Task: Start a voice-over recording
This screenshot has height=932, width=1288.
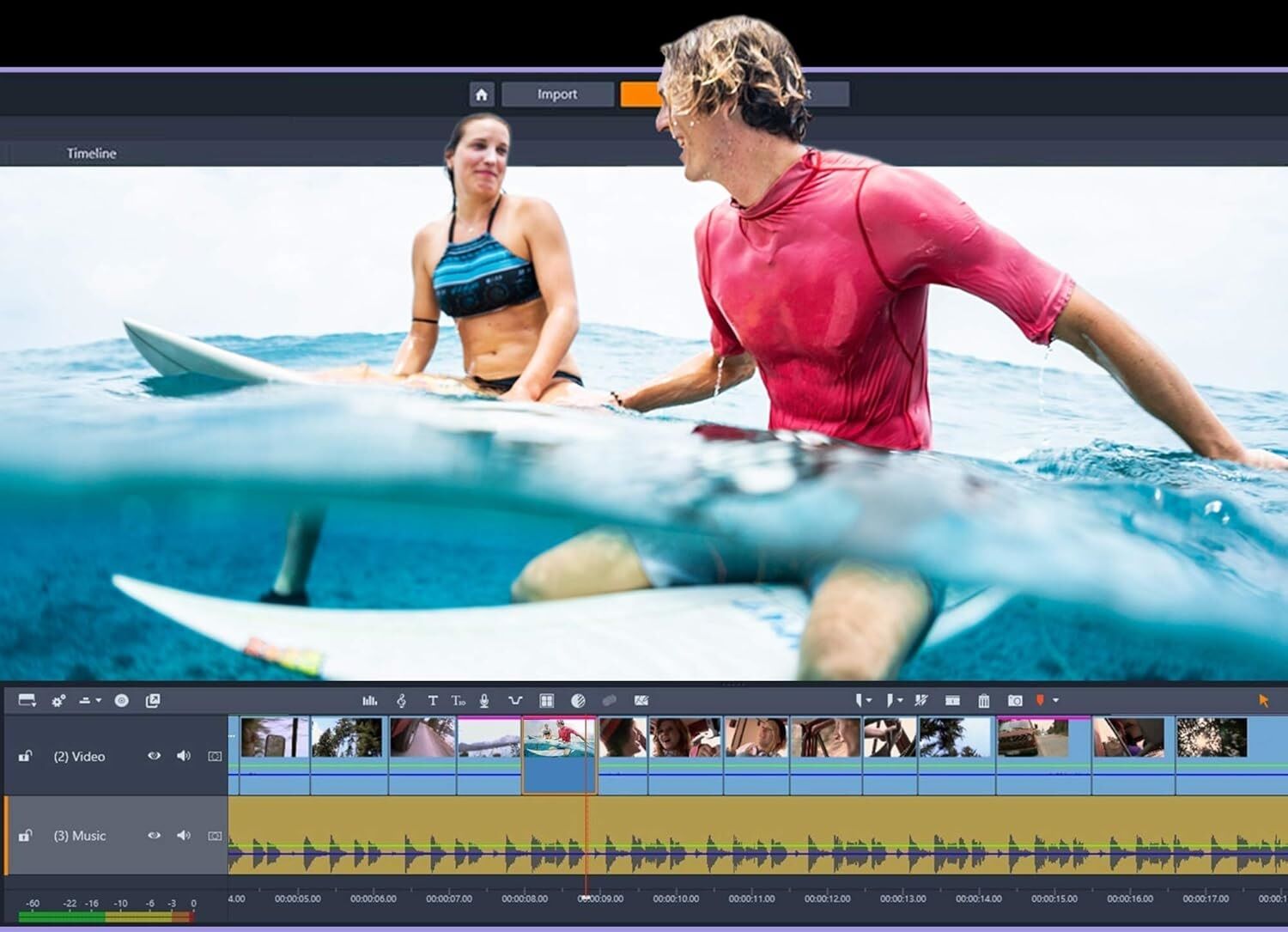Action: pos(483,700)
